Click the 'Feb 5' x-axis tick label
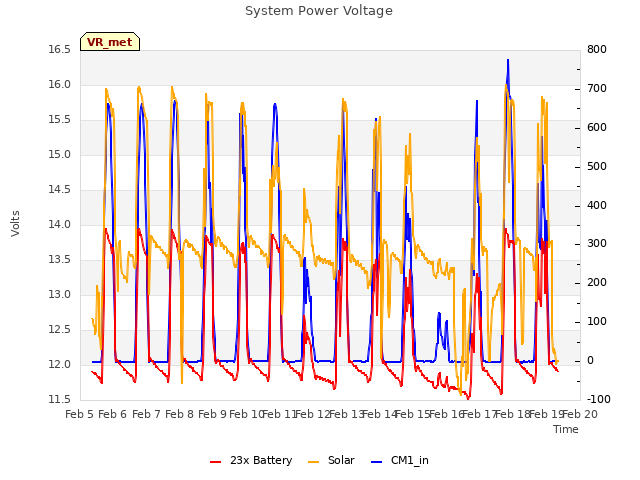 [80, 414]
